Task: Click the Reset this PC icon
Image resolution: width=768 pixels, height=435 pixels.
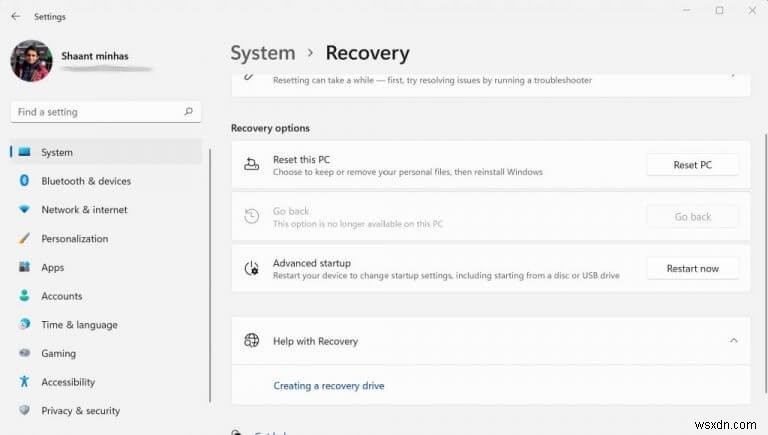Action: click(x=251, y=165)
